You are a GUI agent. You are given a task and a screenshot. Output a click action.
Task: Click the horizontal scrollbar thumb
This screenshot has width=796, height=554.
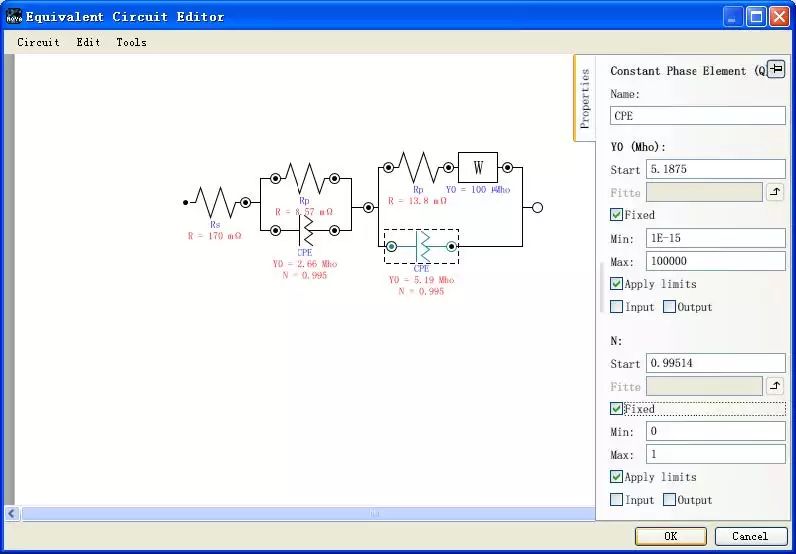pyautogui.click(x=309, y=513)
